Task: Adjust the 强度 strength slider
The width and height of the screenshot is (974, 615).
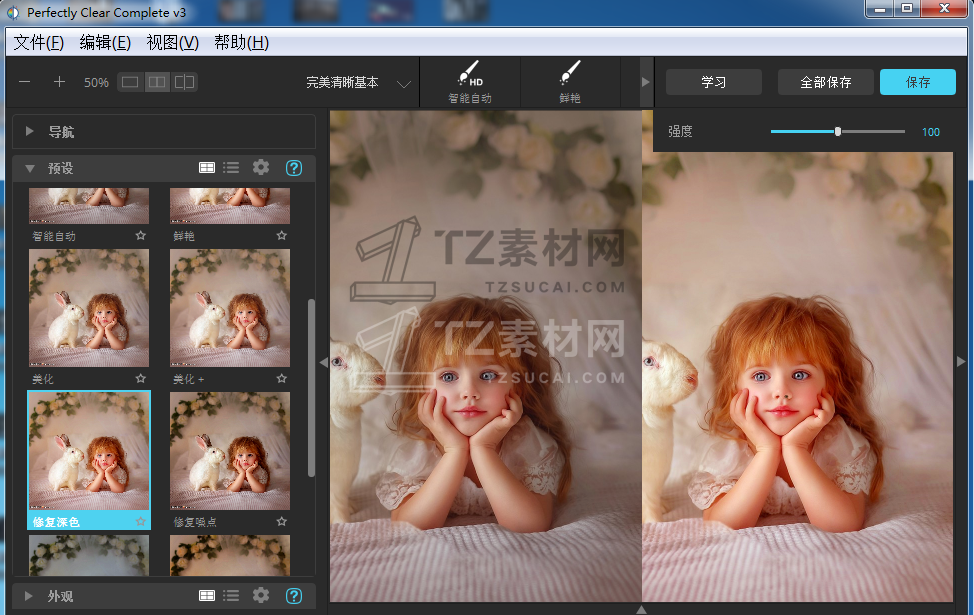Action: tap(837, 131)
